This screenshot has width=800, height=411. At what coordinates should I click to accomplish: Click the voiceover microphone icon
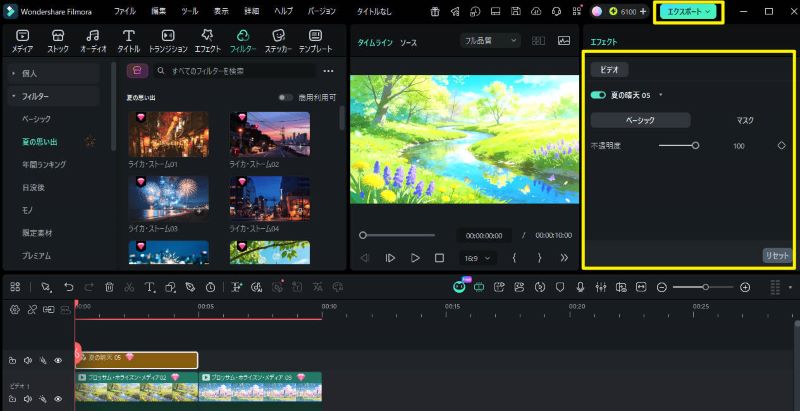580,287
